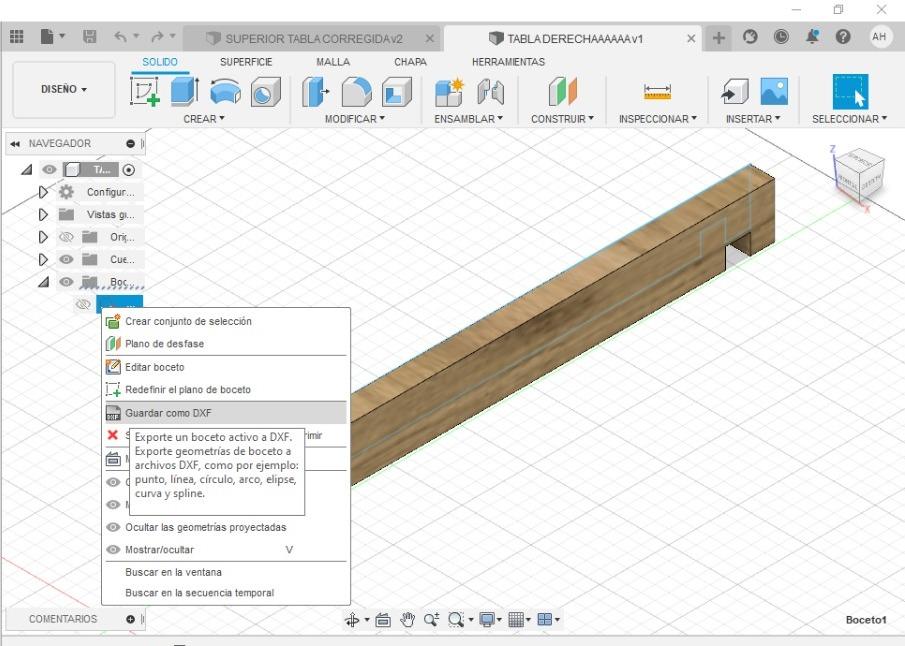905x646 pixels.
Task: Open the ENSAMBLAR dropdown menu
Action: [x=468, y=119]
